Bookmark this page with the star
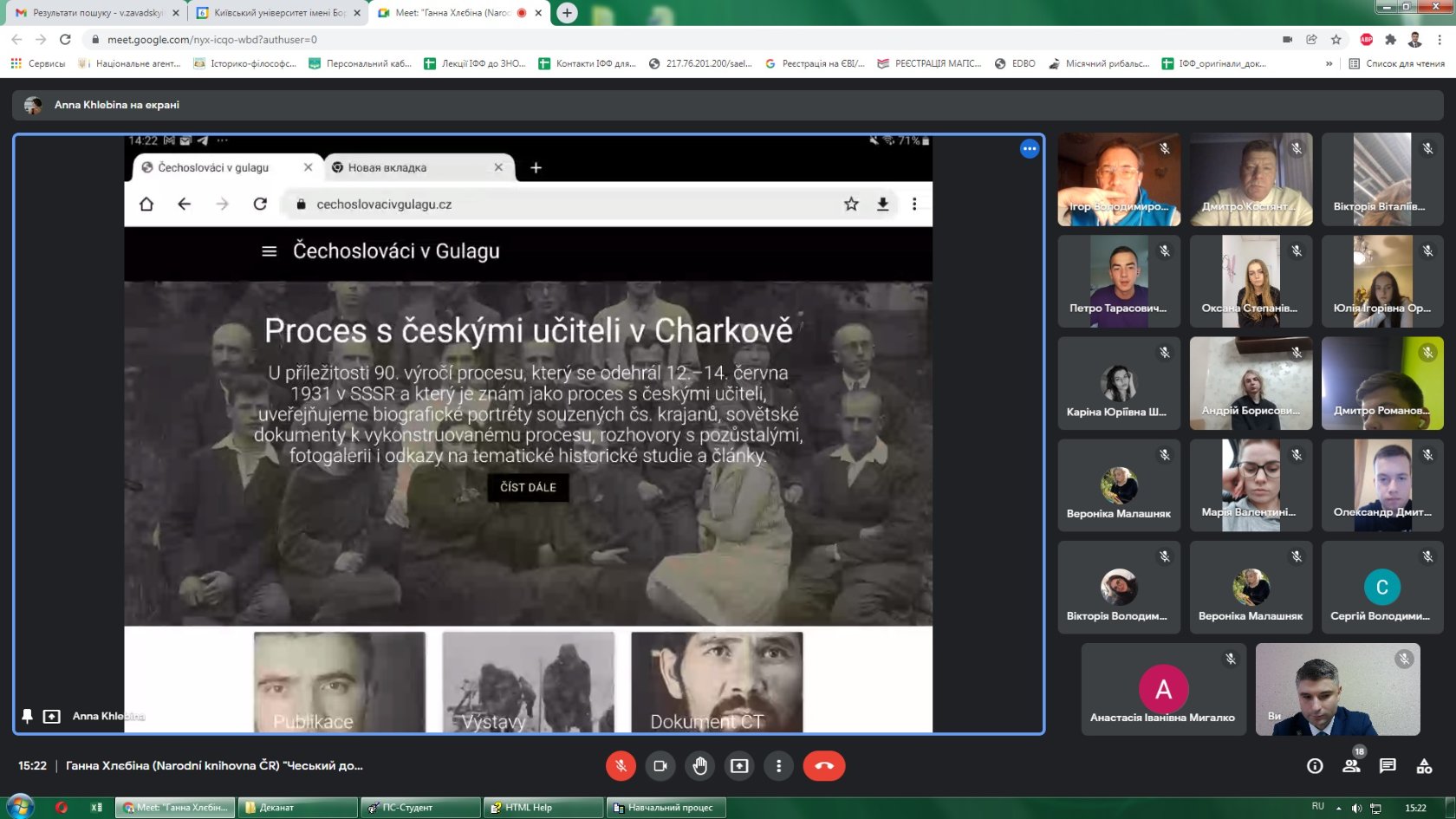This screenshot has width=1456, height=819. (1336, 39)
